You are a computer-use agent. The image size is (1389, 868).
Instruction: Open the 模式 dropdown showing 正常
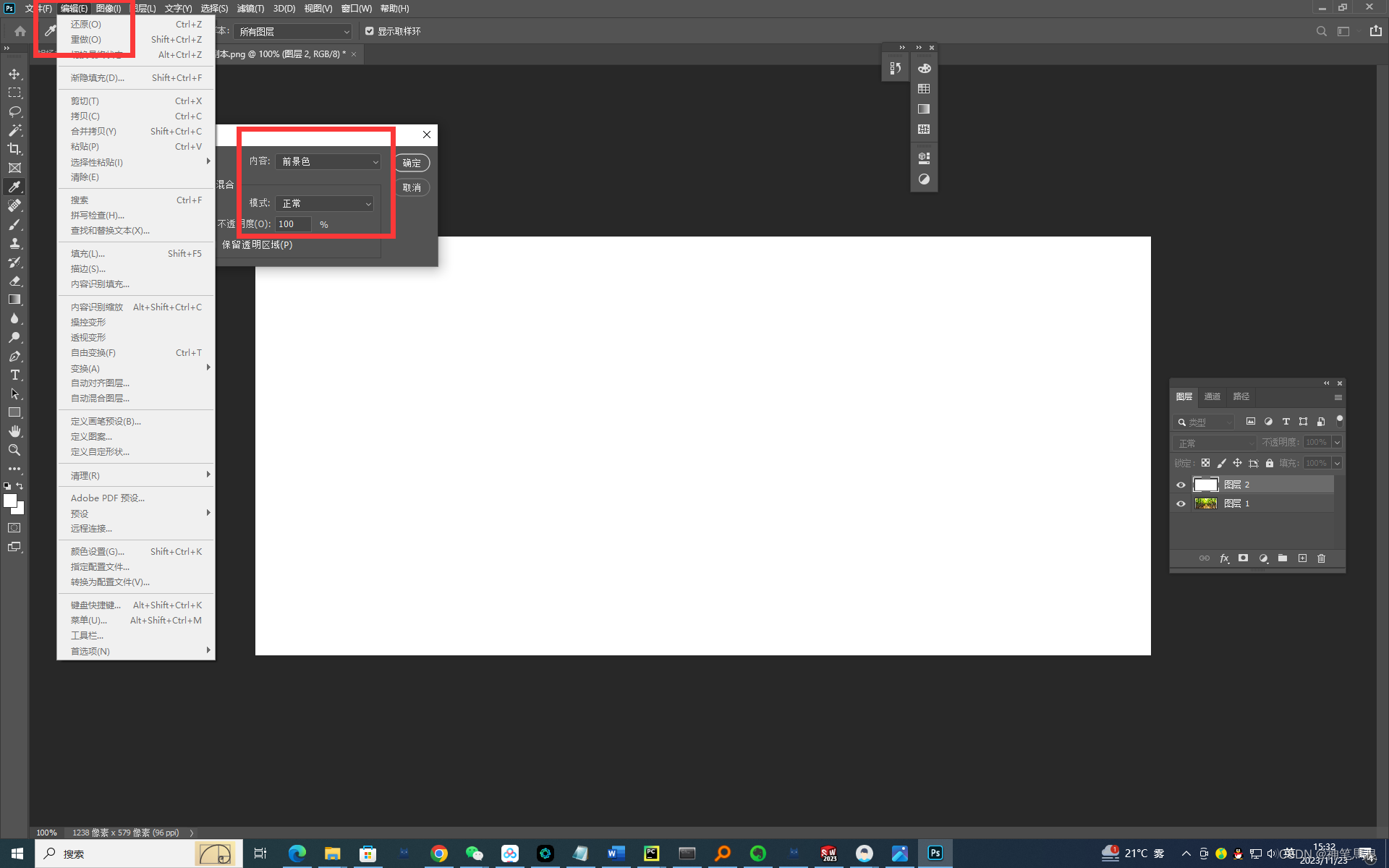point(324,204)
